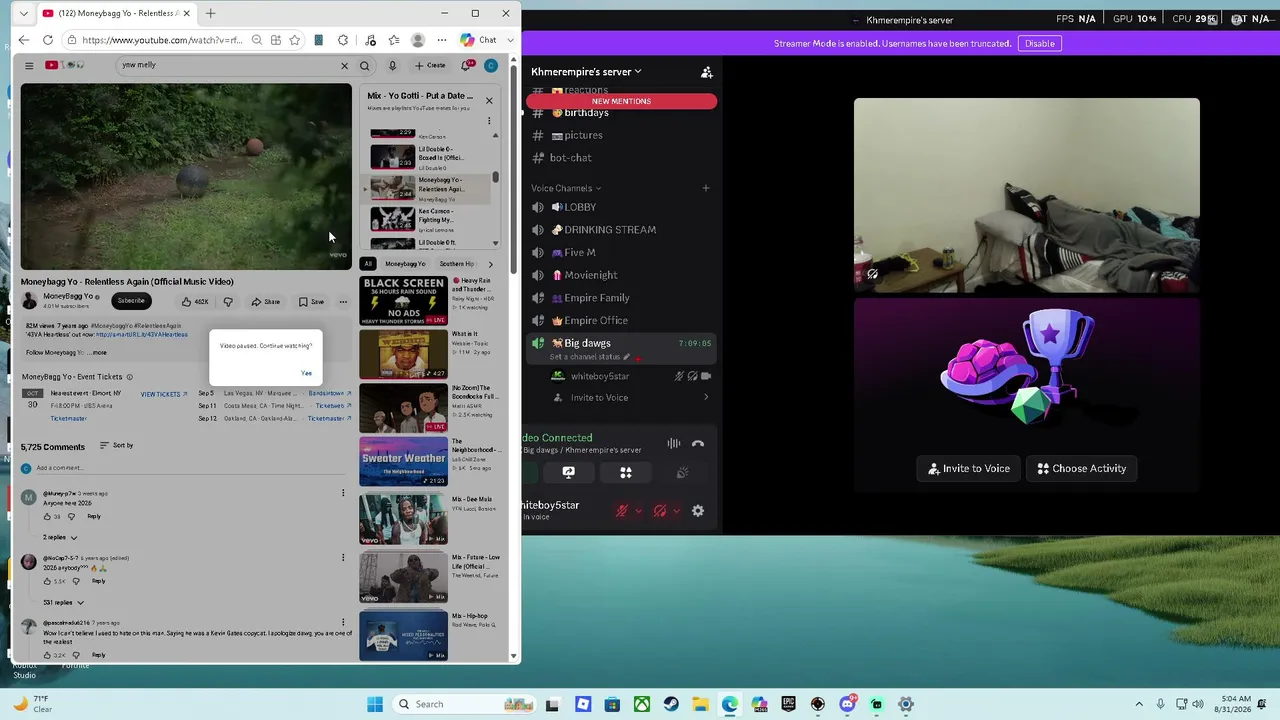Open the Sweater Weather video thumbnail

(403, 461)
